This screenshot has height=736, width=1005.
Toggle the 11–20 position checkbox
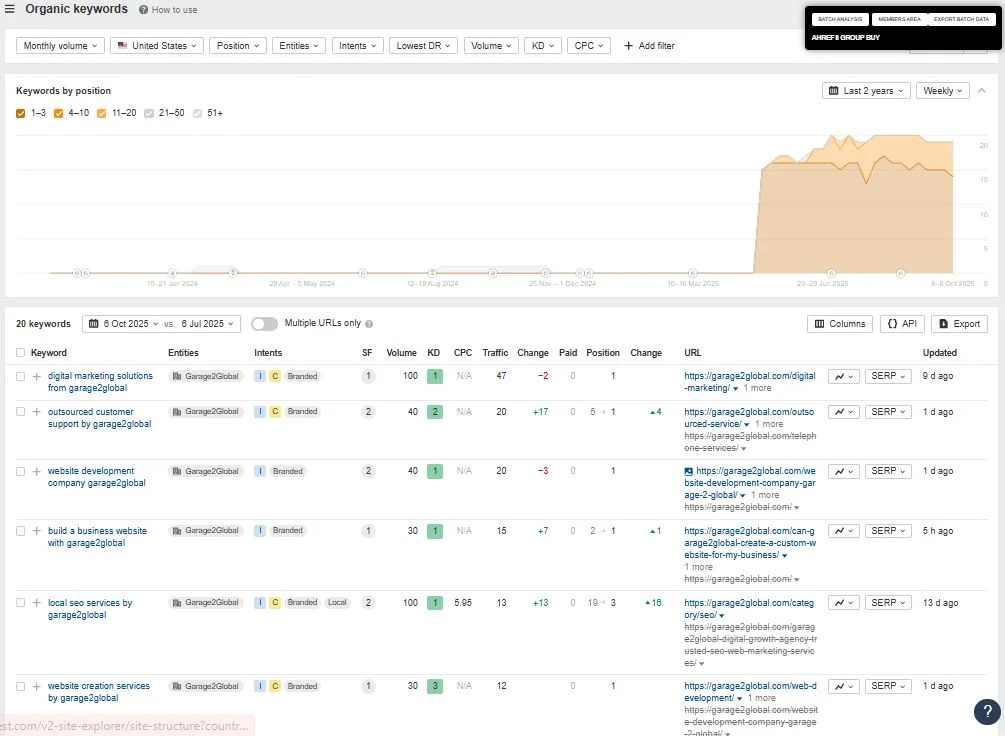click(x=101, y=113)
